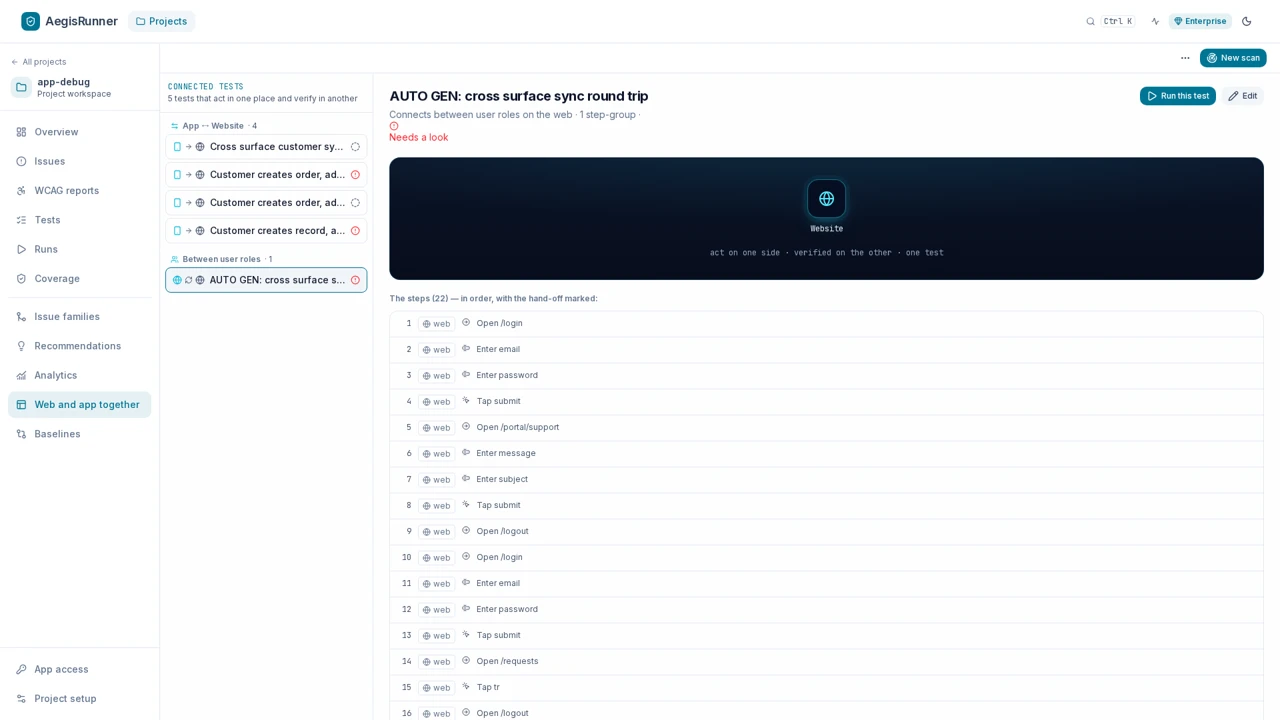Click the Website globe node icon

pos(826,198)
